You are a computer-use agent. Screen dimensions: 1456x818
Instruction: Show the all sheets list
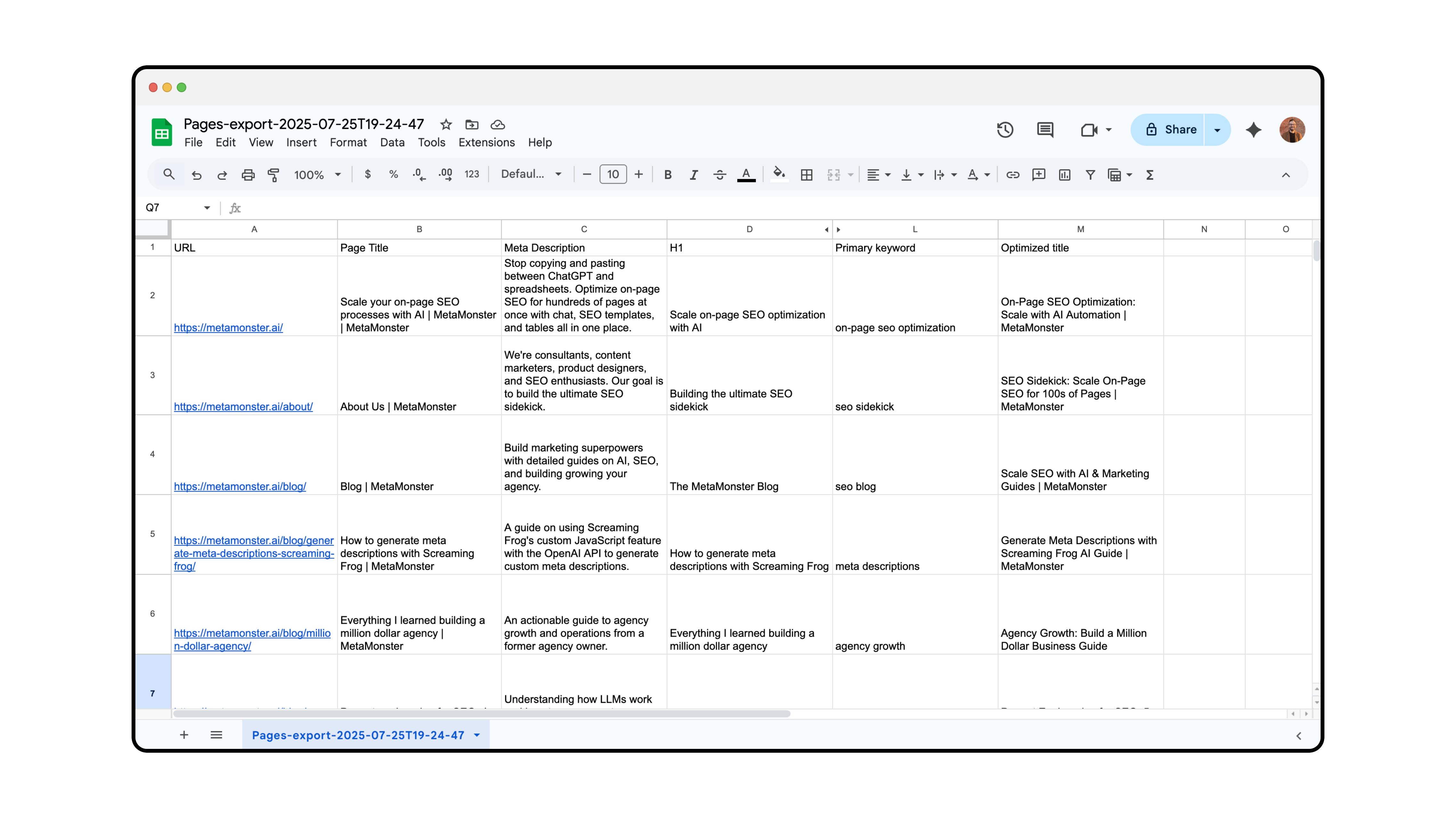pyautogui.click(x=216, y=734)
